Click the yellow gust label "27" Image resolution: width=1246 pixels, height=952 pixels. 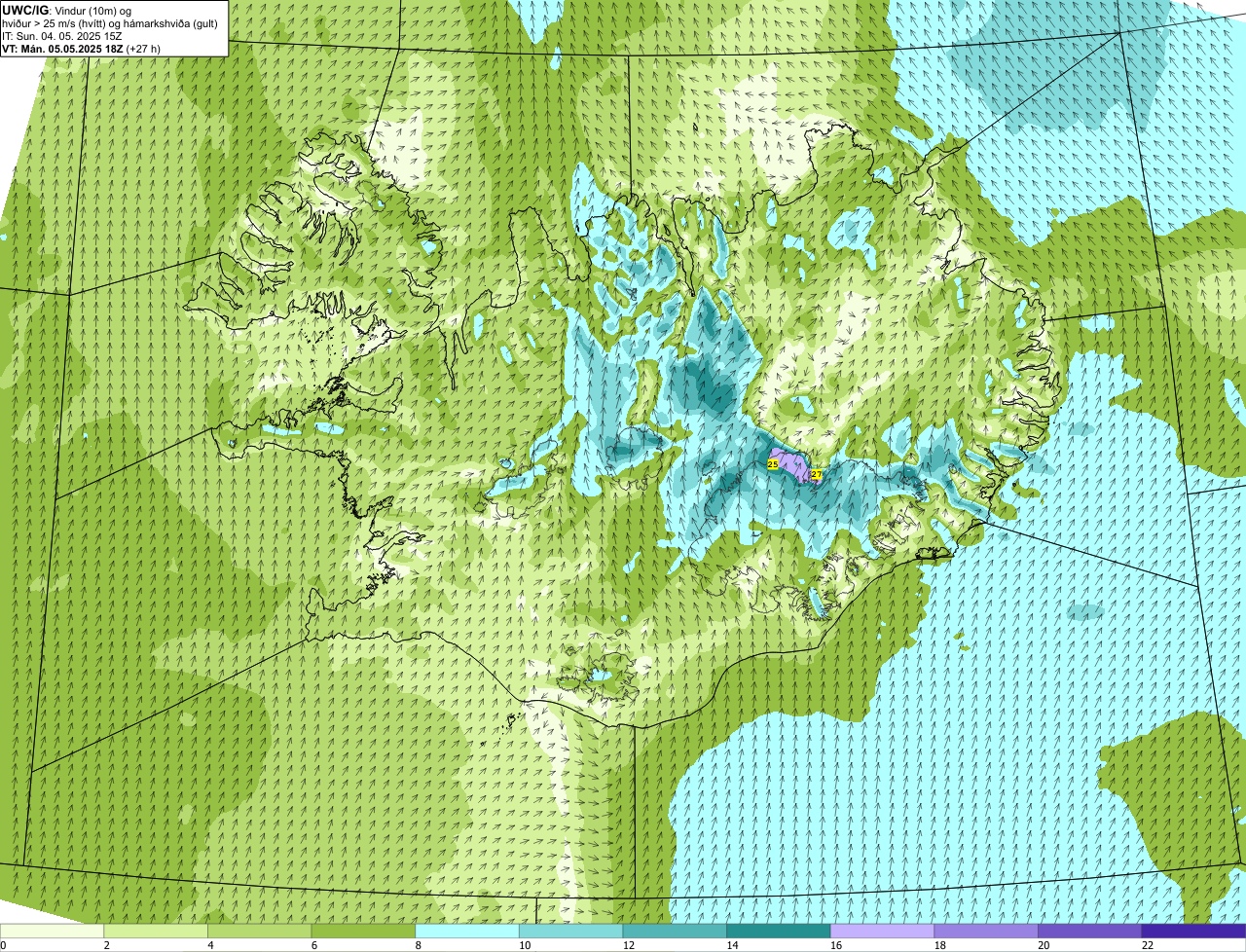816,475
